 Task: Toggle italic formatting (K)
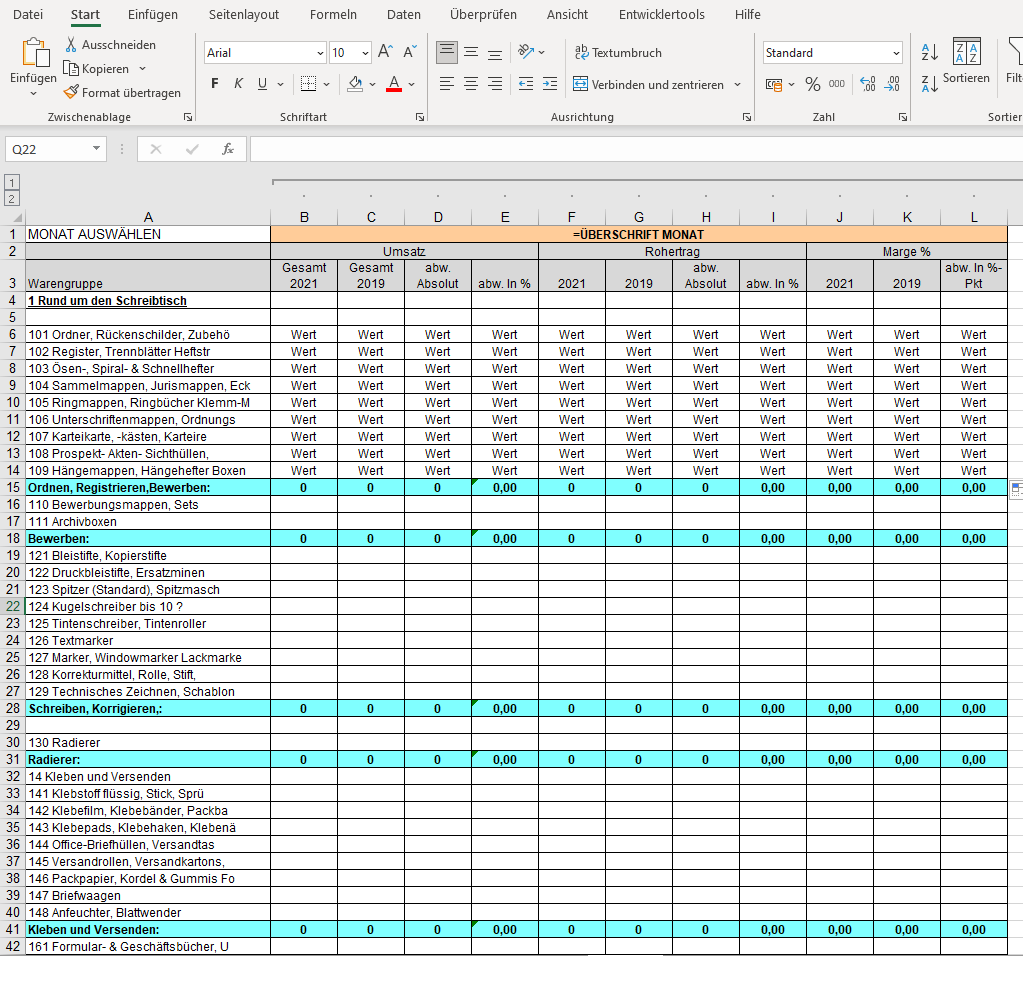pos(239,84)
